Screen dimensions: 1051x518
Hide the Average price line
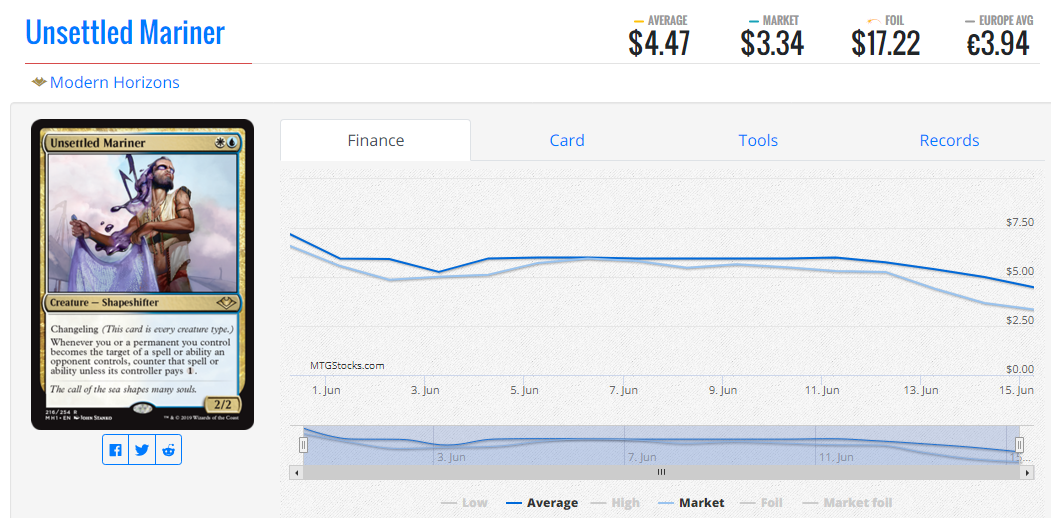[542, 503]
